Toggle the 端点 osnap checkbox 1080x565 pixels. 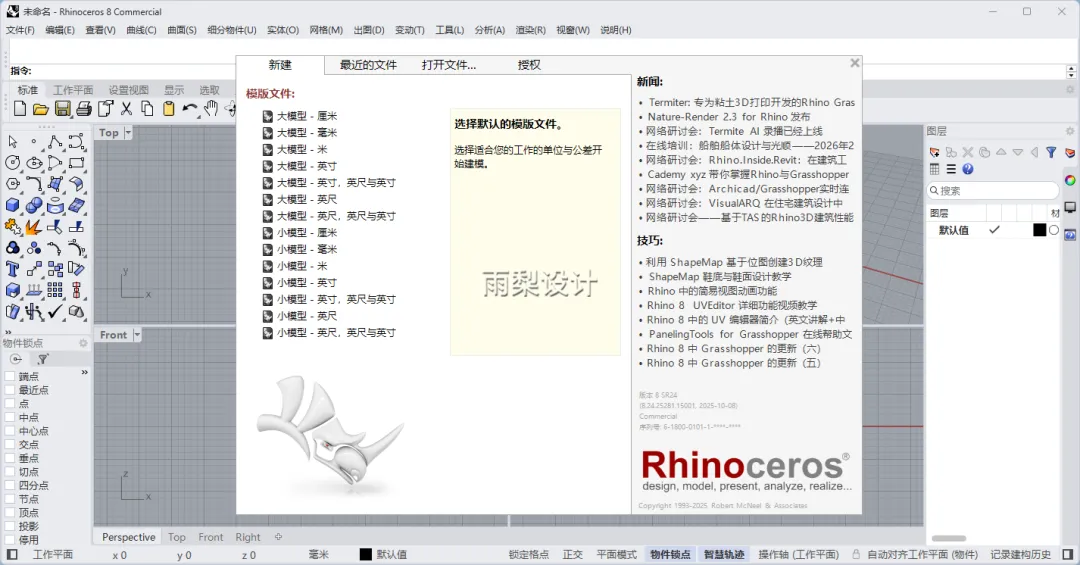point(10,376)
